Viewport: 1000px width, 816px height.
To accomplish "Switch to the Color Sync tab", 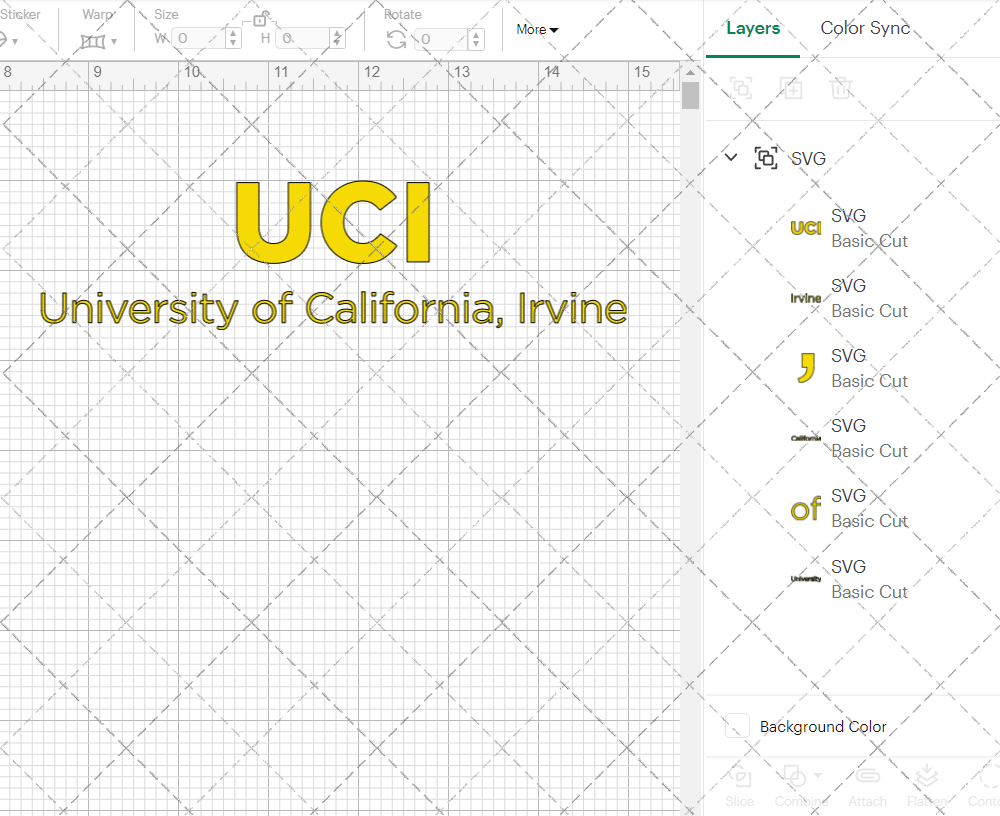I will 864,28.
